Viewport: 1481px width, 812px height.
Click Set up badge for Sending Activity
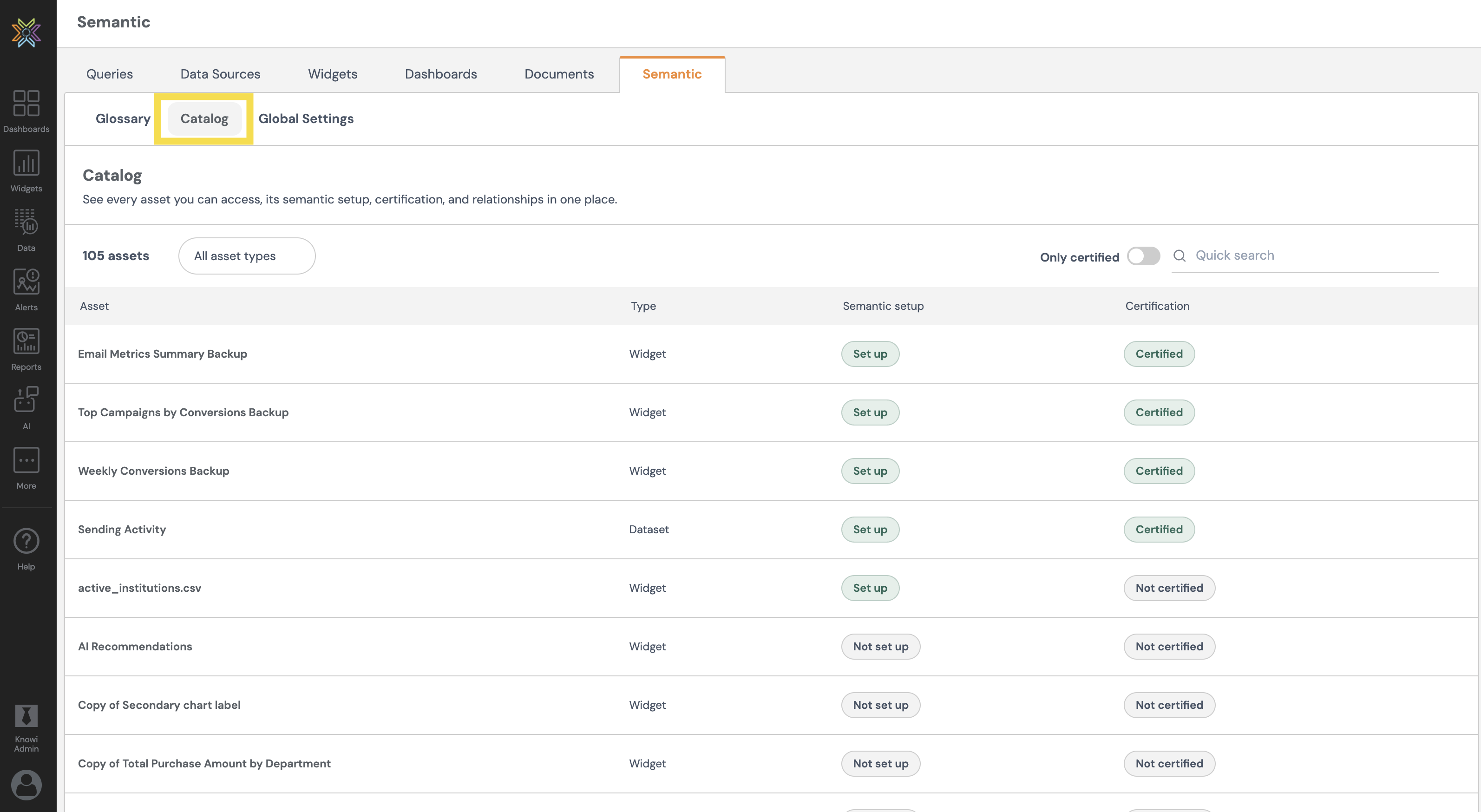click(870, 530)
